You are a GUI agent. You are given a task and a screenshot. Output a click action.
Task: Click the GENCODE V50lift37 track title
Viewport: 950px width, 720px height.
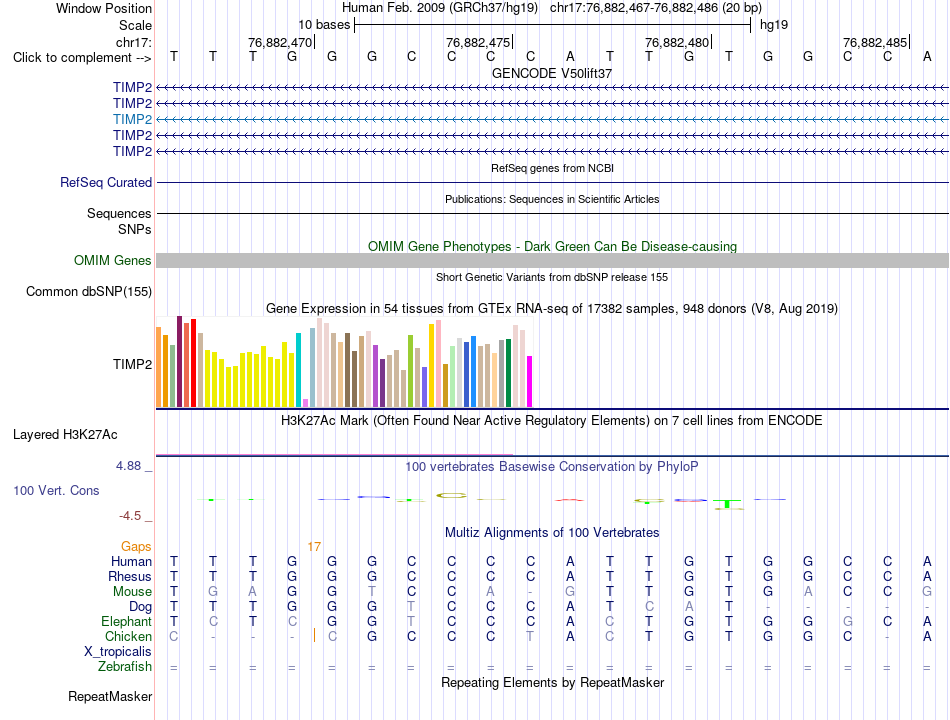pyautogui.click(x=552, y=73)
